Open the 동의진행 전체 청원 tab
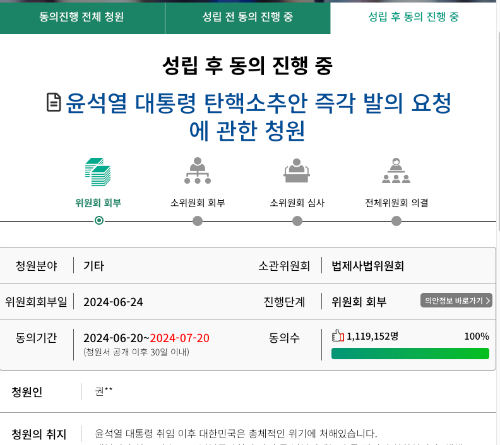Screen dimensions: 500x445 pyautogui.click(x=82, y=17)
